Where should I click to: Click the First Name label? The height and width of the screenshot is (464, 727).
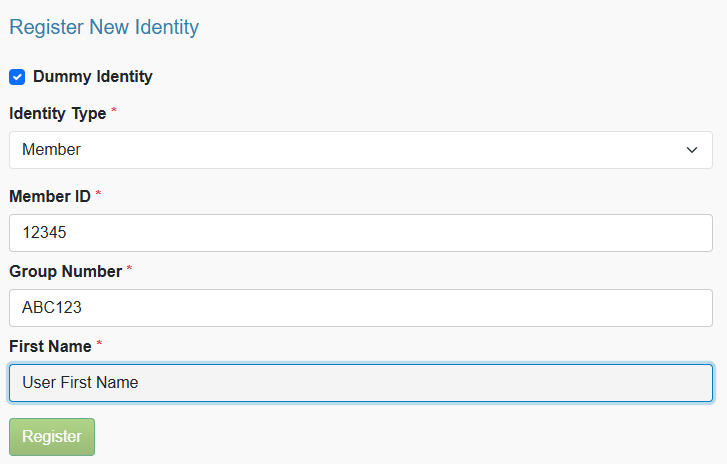click(x=50, y=346)
